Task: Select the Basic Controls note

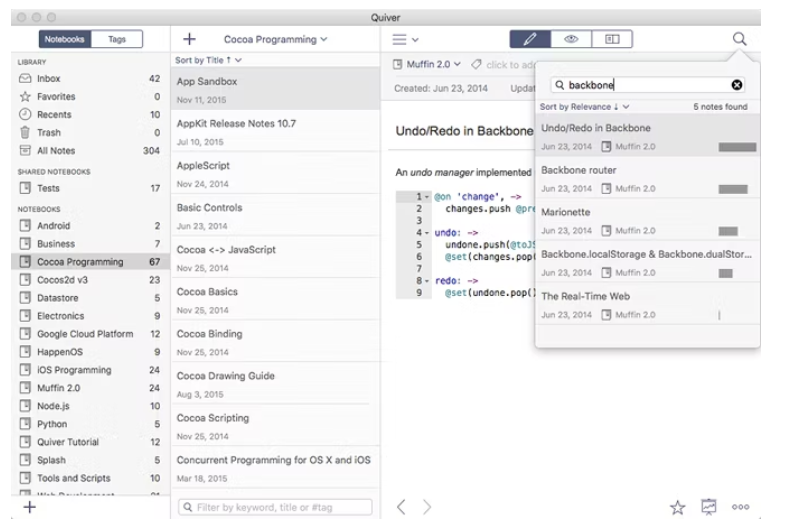Action: click(x=275, y=215)
